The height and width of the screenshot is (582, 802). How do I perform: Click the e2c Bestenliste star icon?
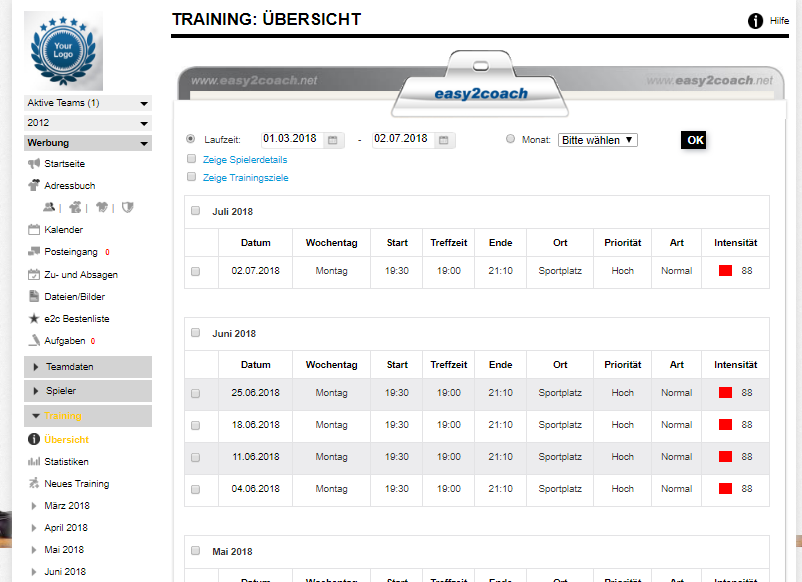pos(34,319)
